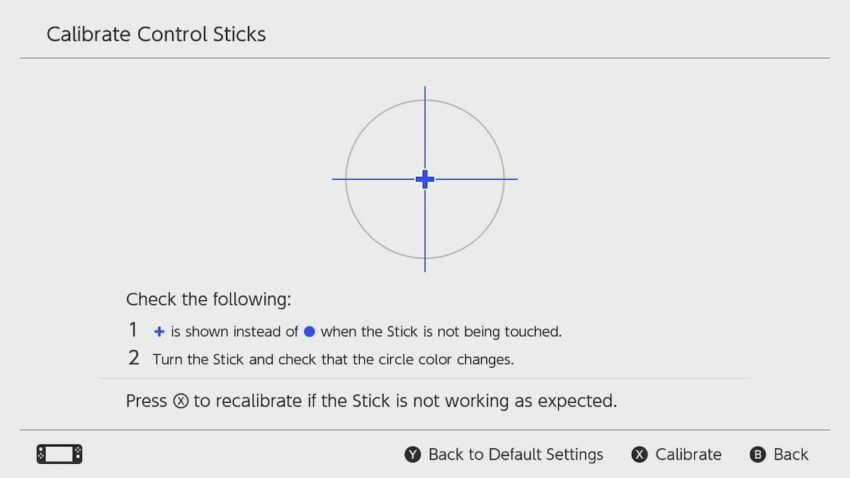Image resolution: width=850 pixels, height=478 pixels.
Task: Select Back to Default Settings
Action: click(516, 454)
